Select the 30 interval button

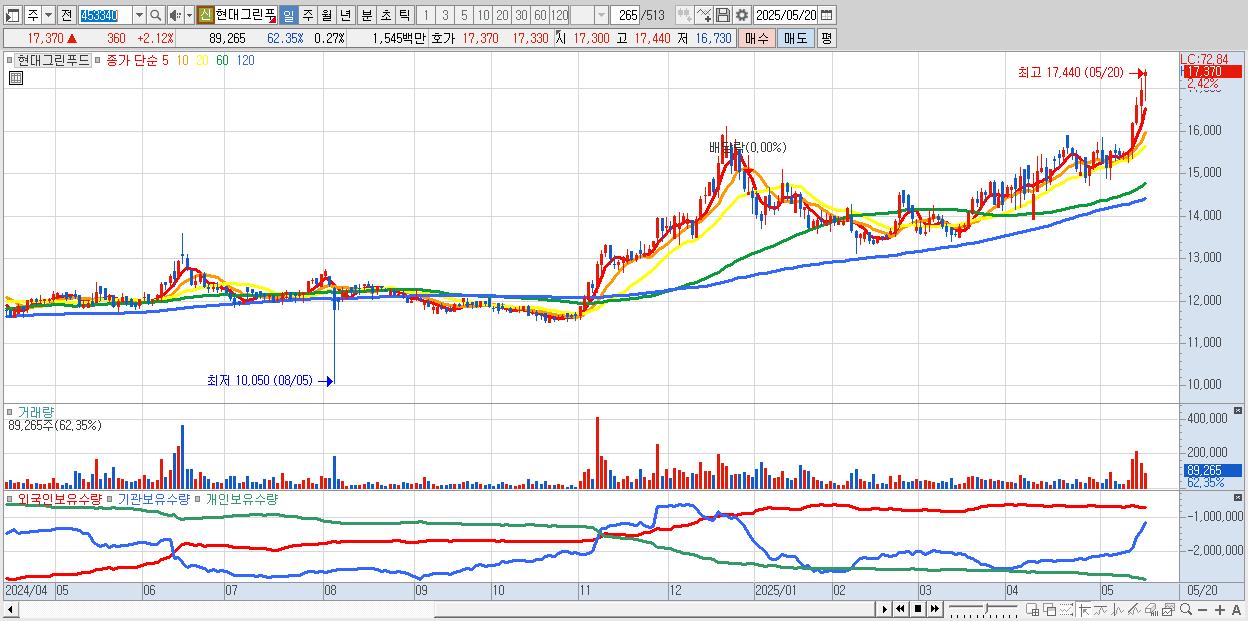tap(521, 15)
